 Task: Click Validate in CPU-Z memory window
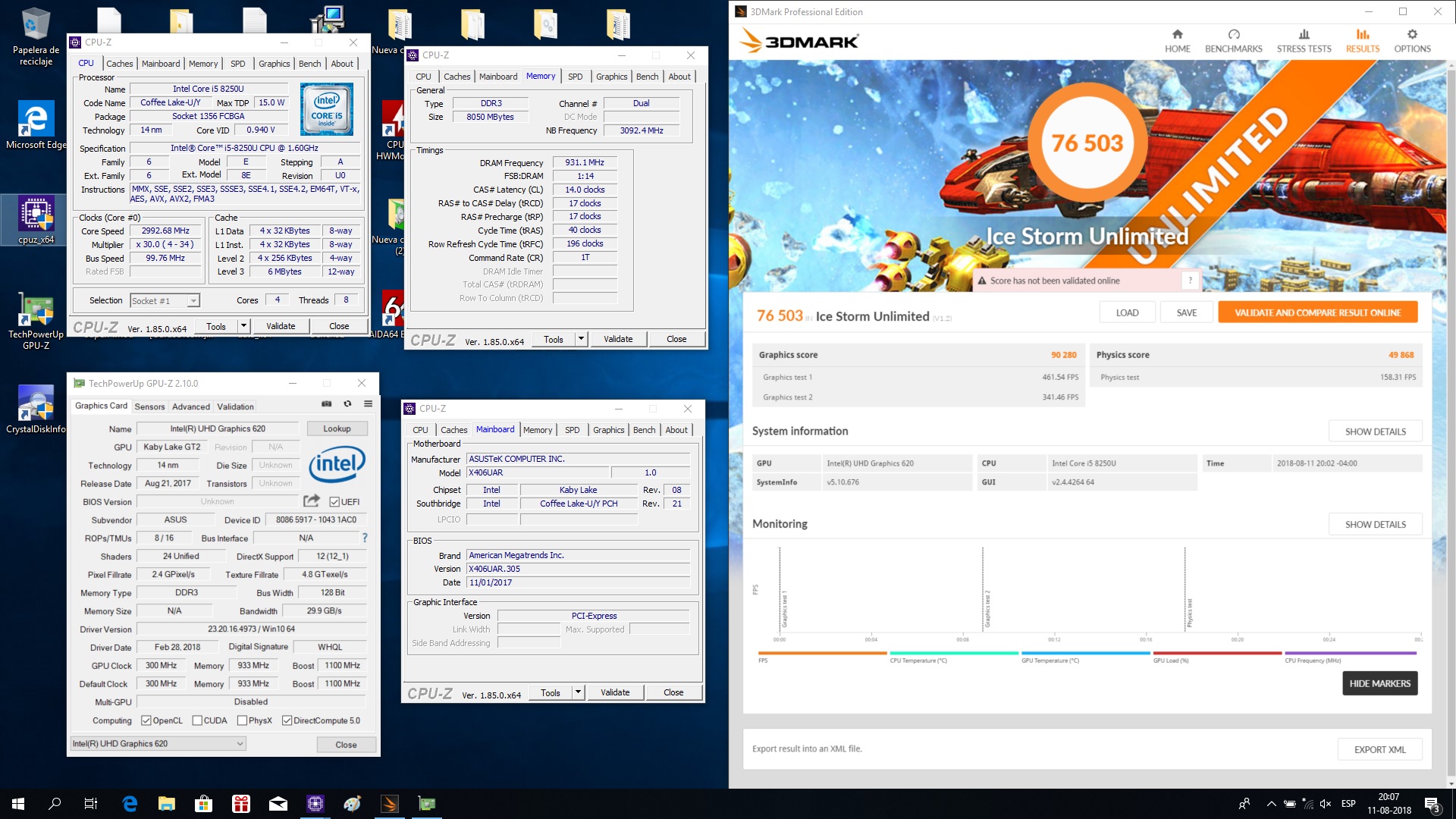(618, 339)
